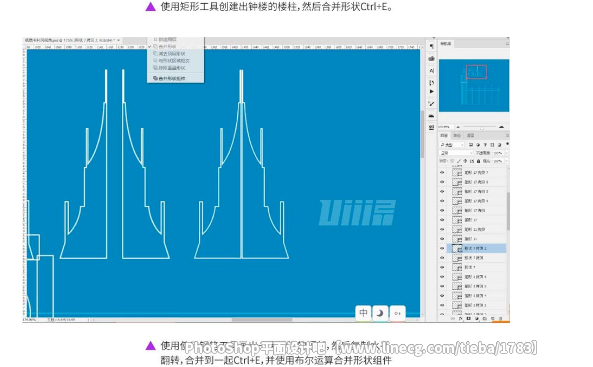This screenshot has height=367, width=593.
Task: Open the brush settings dock icon
Action: pos(432,103)
